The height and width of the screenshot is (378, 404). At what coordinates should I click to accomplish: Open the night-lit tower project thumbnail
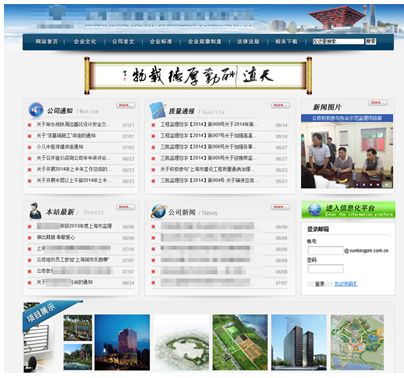point(122,342)
